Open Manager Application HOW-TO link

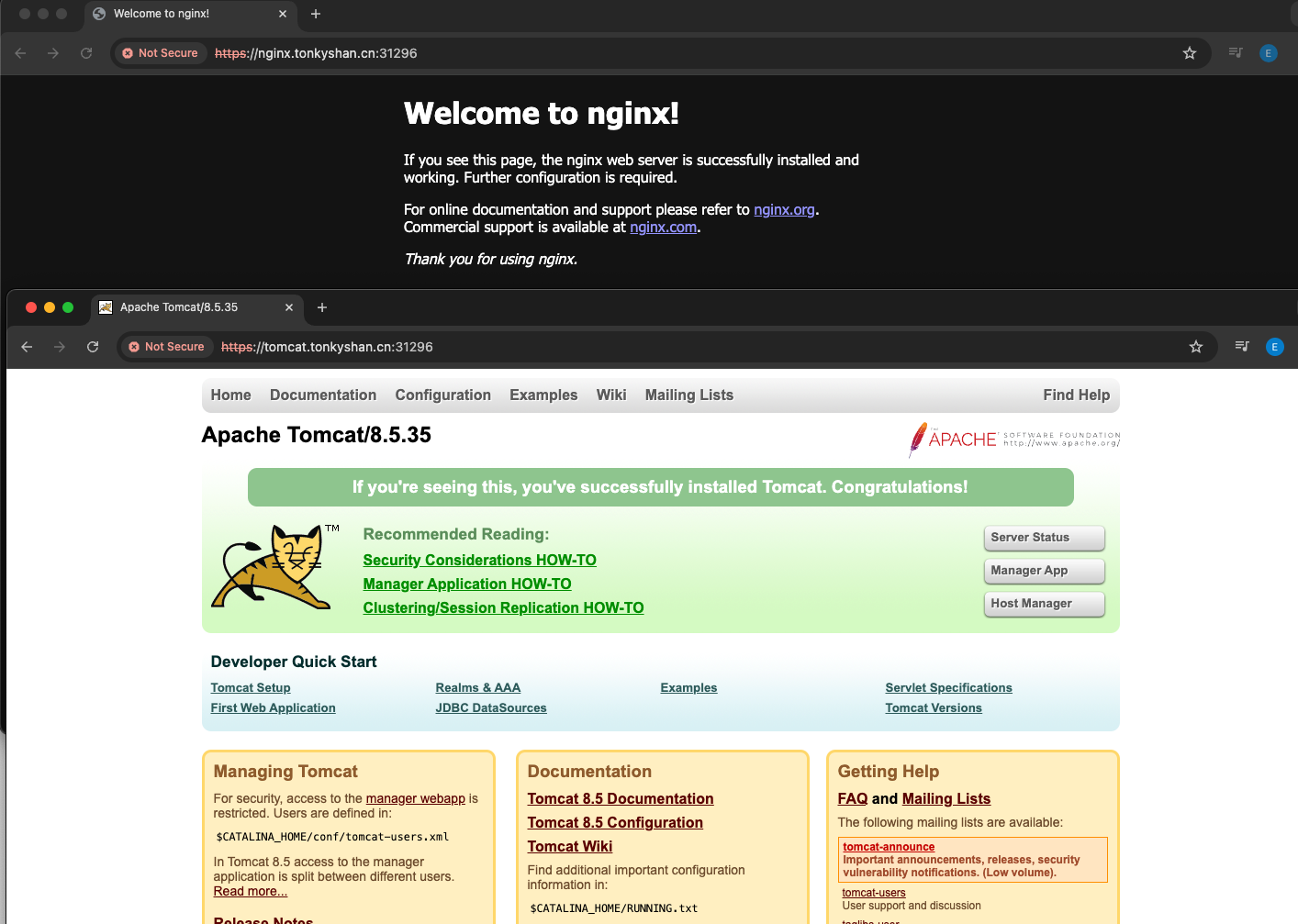[x=467, y=584]
